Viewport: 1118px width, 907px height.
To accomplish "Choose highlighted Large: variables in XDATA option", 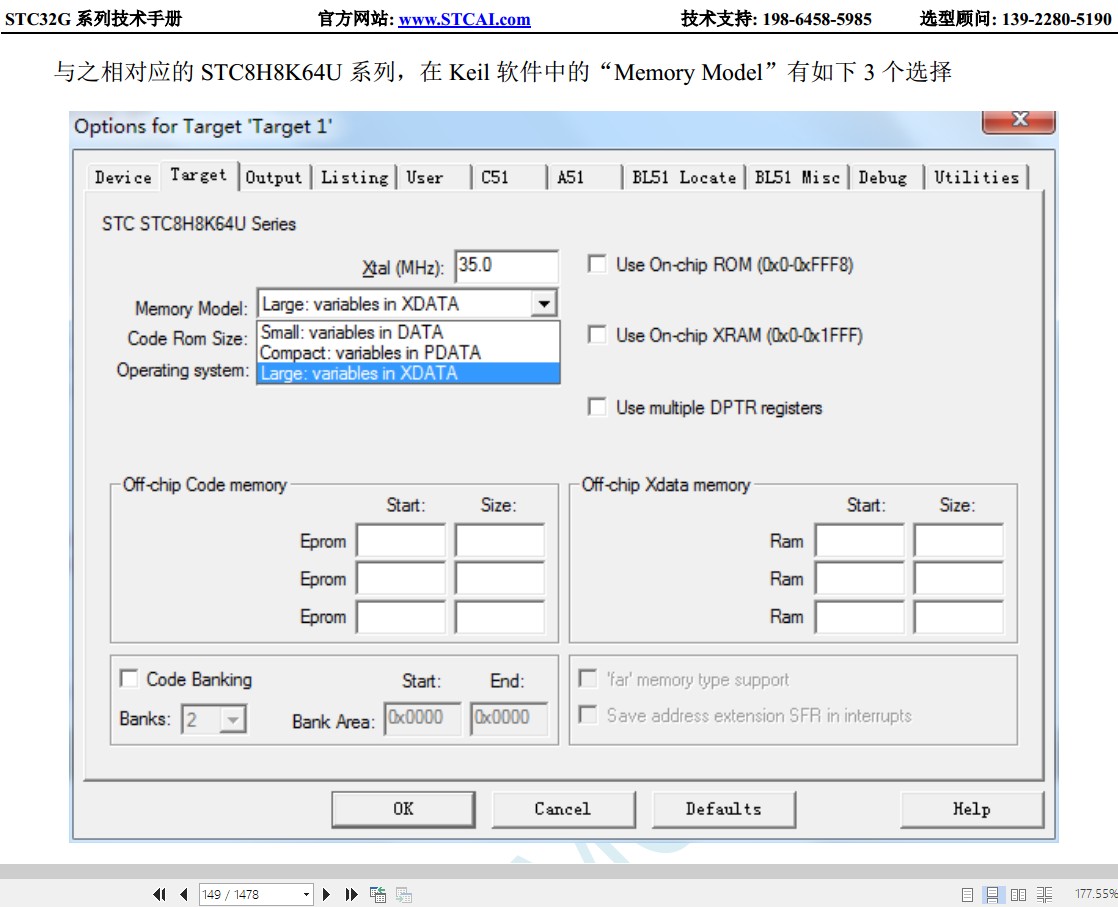I will tap(408, 373).
